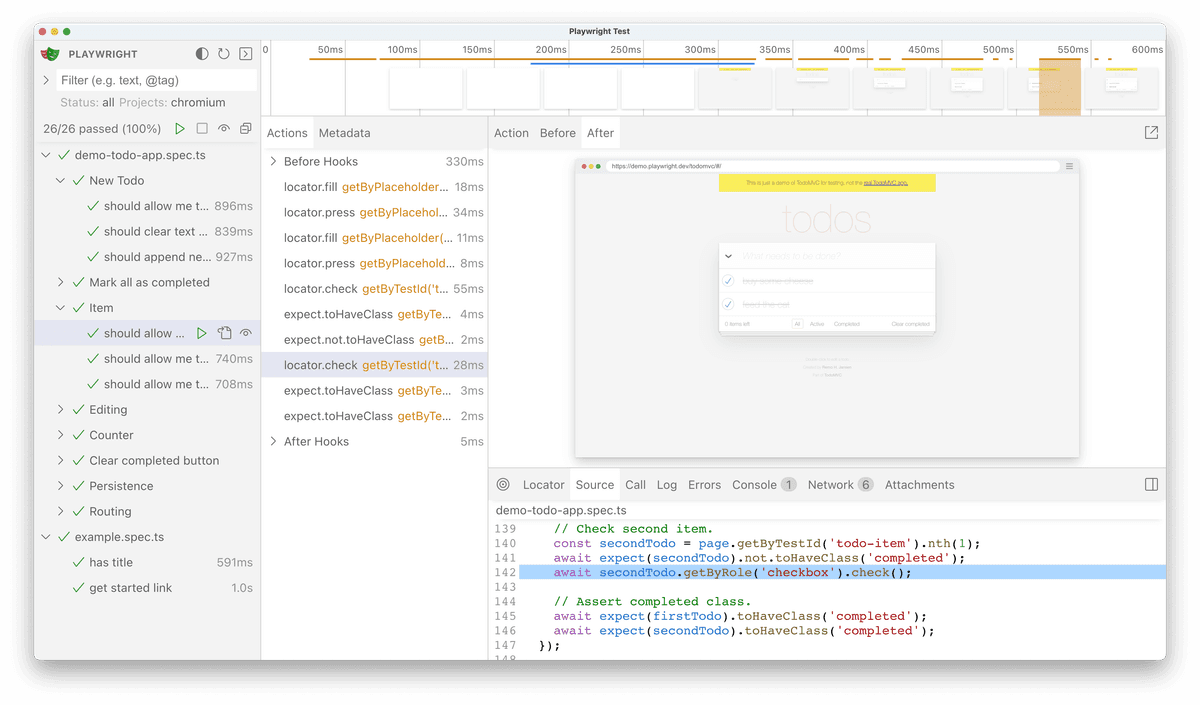1200x705 pixels.
Task: Toggle watch on the selected test row
Action: pos(245,333)
